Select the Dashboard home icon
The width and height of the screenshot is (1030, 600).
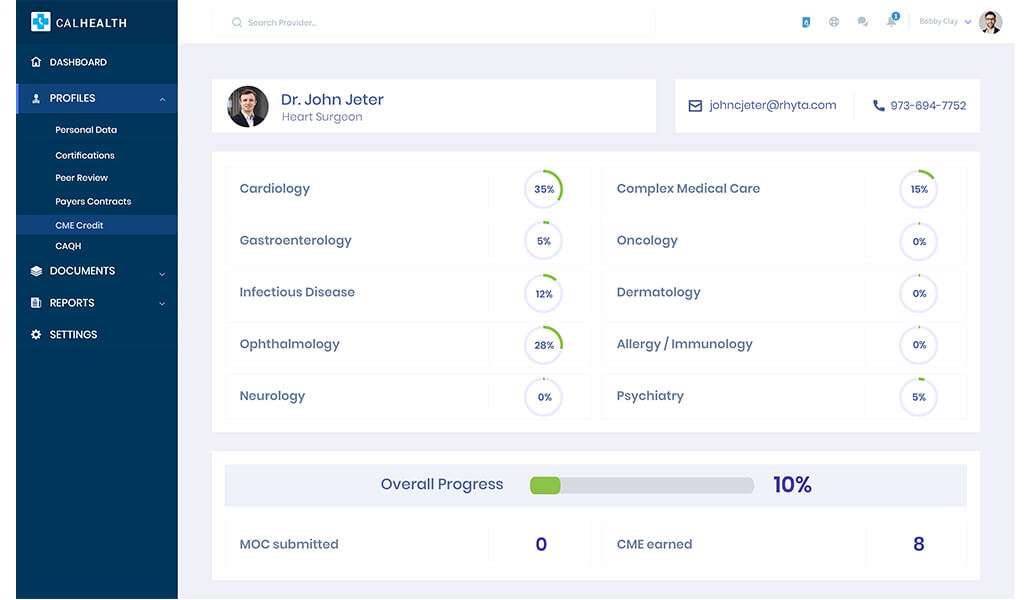pos(36,62)
